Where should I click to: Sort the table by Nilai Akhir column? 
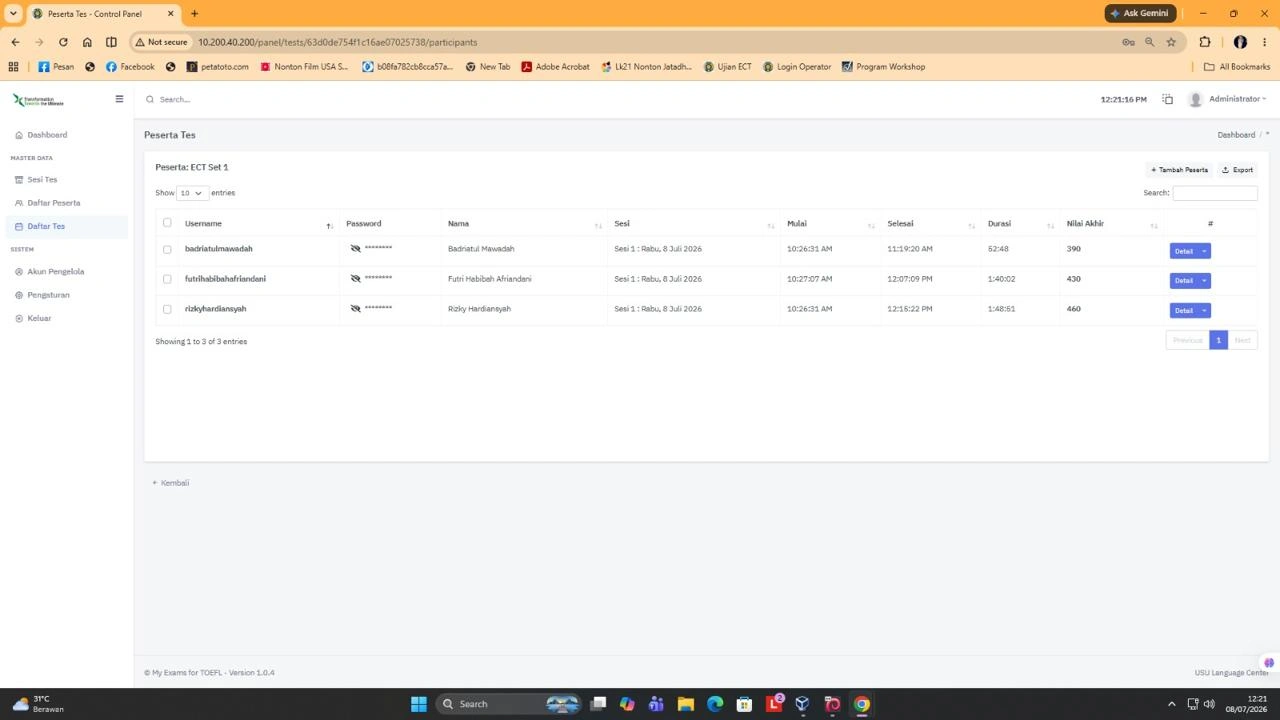tap(1111, 224)
